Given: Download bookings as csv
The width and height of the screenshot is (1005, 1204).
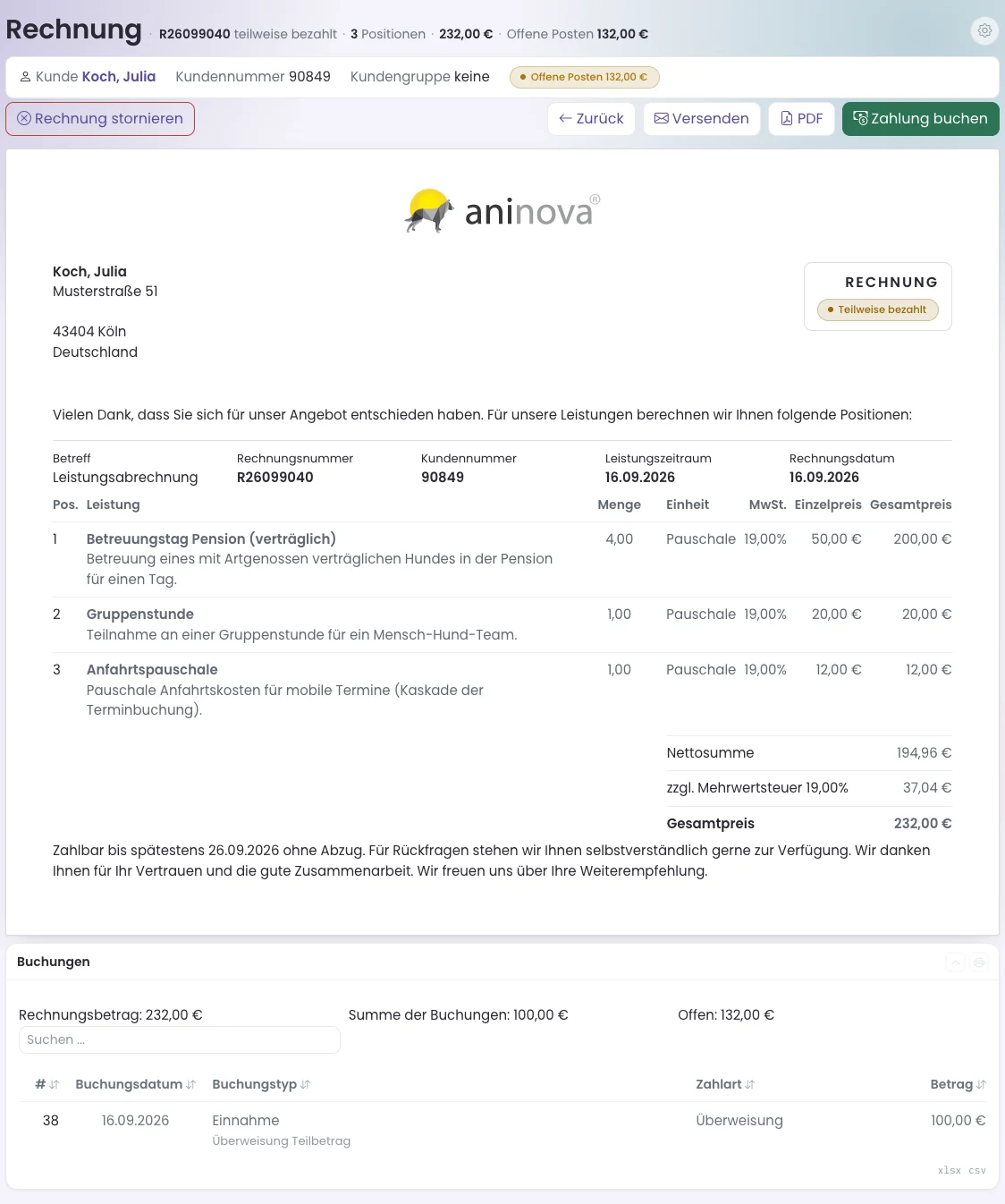Looking at the screenshot, I should pos(977,1170).
